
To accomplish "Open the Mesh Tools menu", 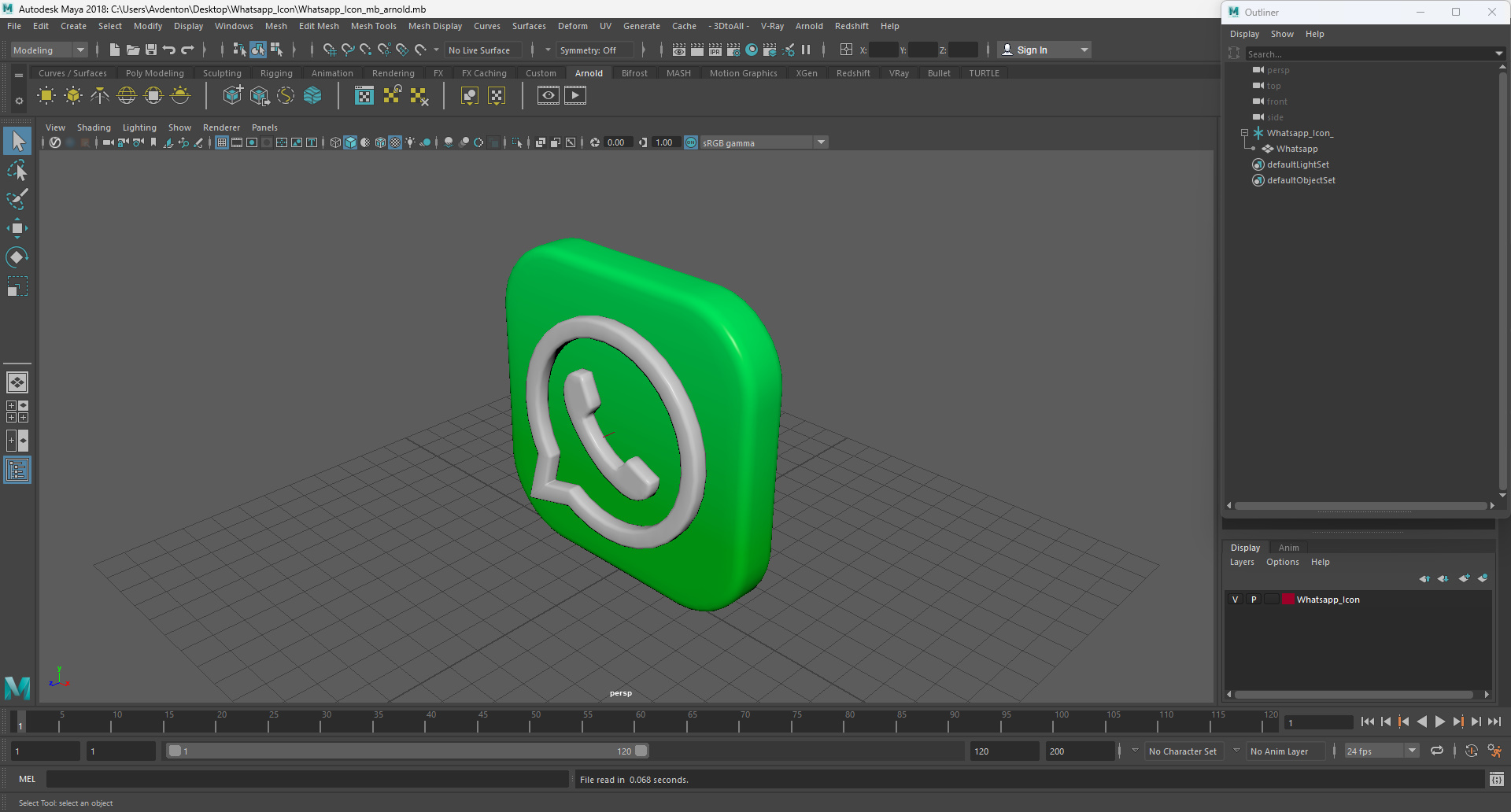I will pyautogui.click(x=374, y=26).
